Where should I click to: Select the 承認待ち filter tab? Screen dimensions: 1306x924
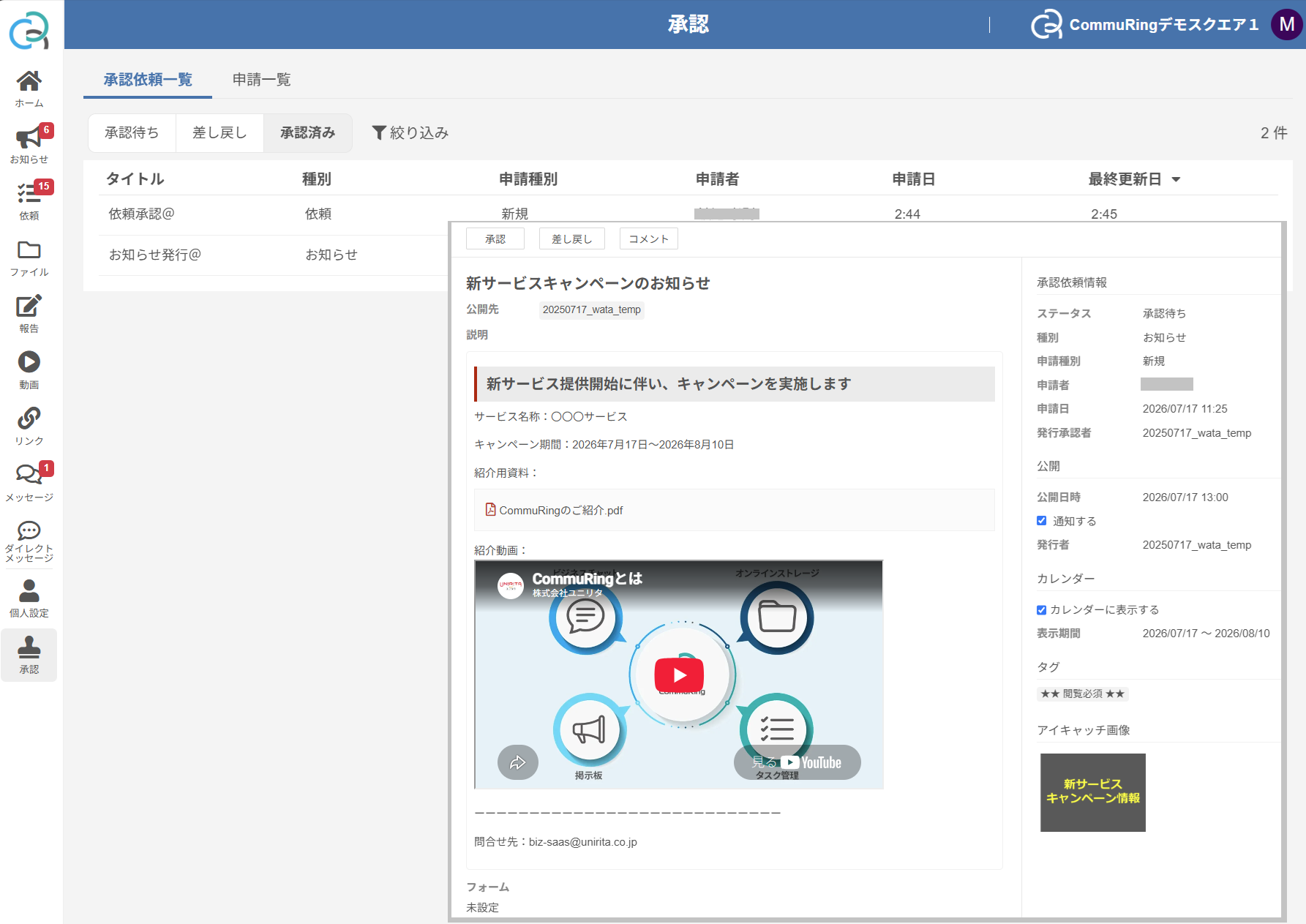coord(132,132)
